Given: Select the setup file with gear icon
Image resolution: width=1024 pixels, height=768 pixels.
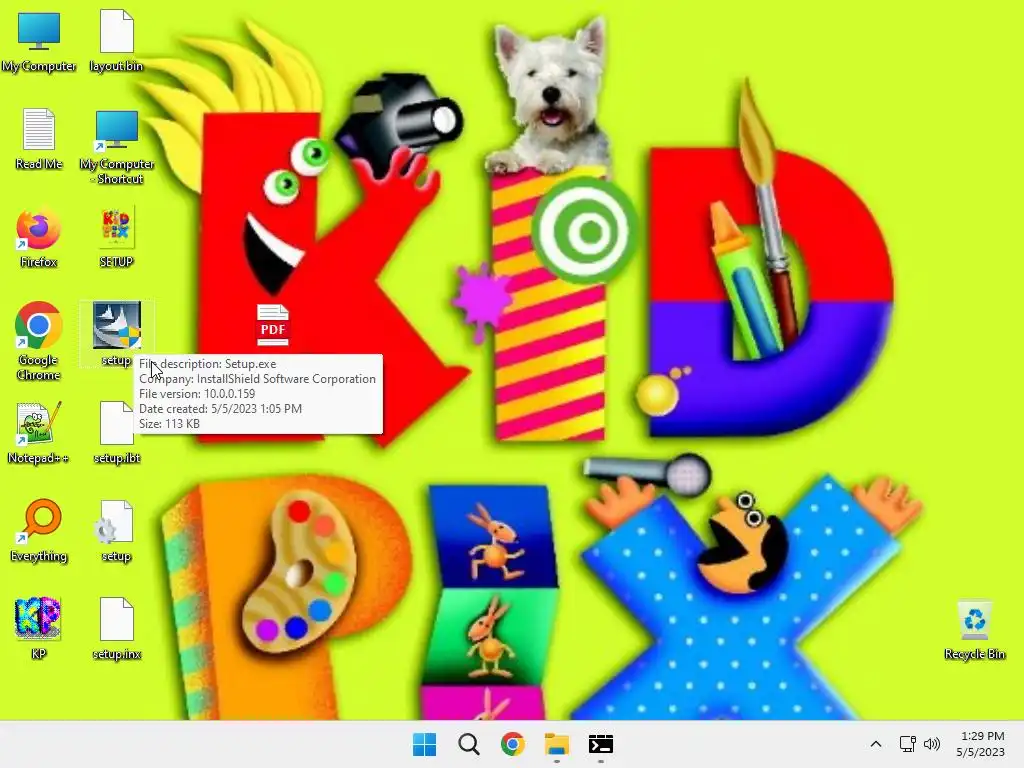Looking at the screenshot, I should [x=116, y=530].
